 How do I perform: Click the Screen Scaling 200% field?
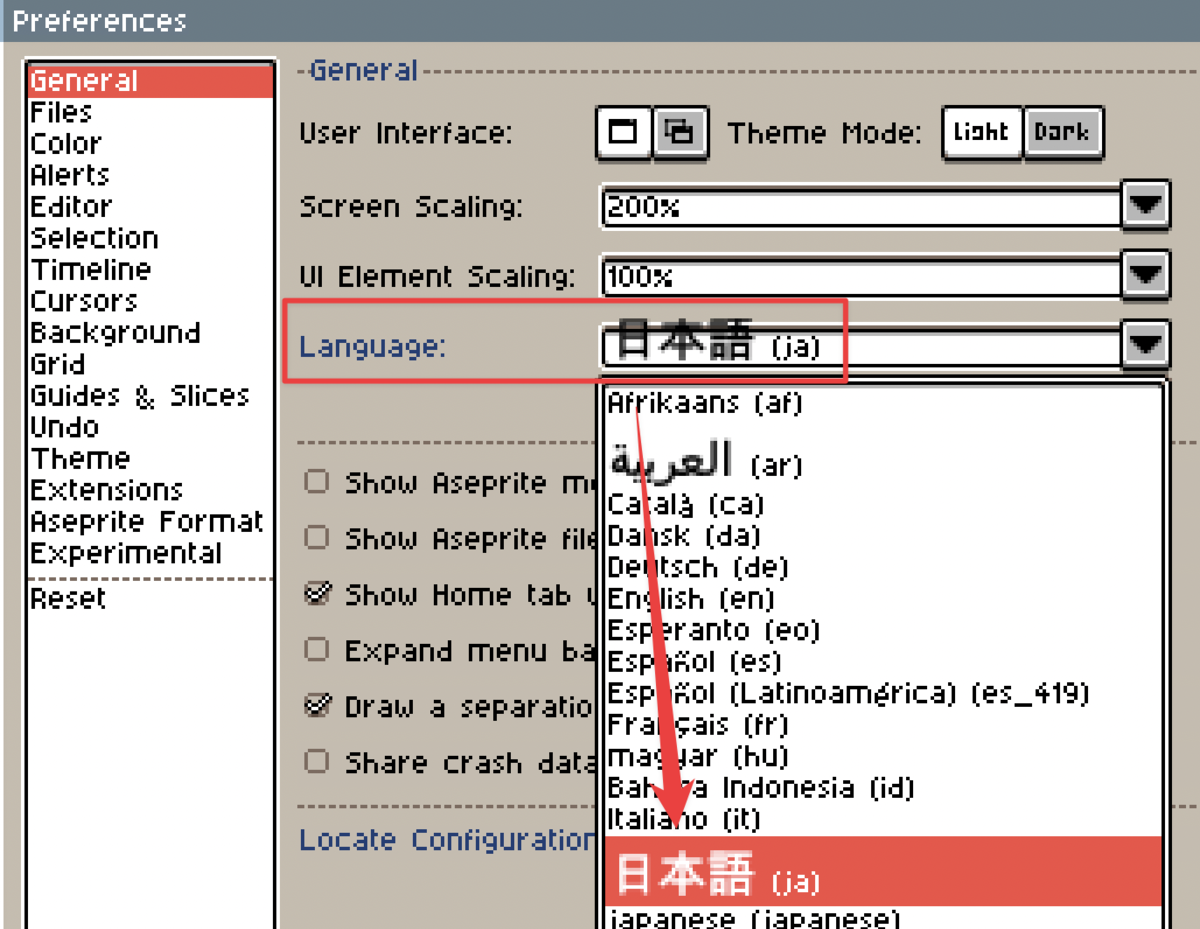[861, 207]
